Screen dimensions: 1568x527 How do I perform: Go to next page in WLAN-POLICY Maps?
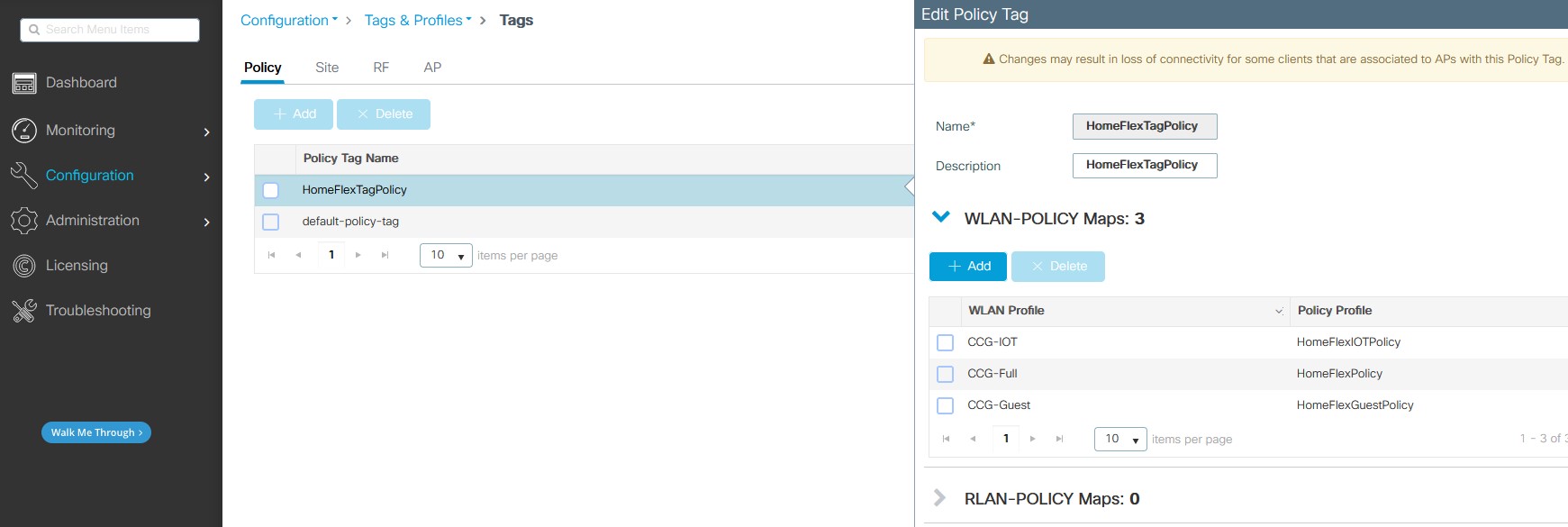(1033, 439)
